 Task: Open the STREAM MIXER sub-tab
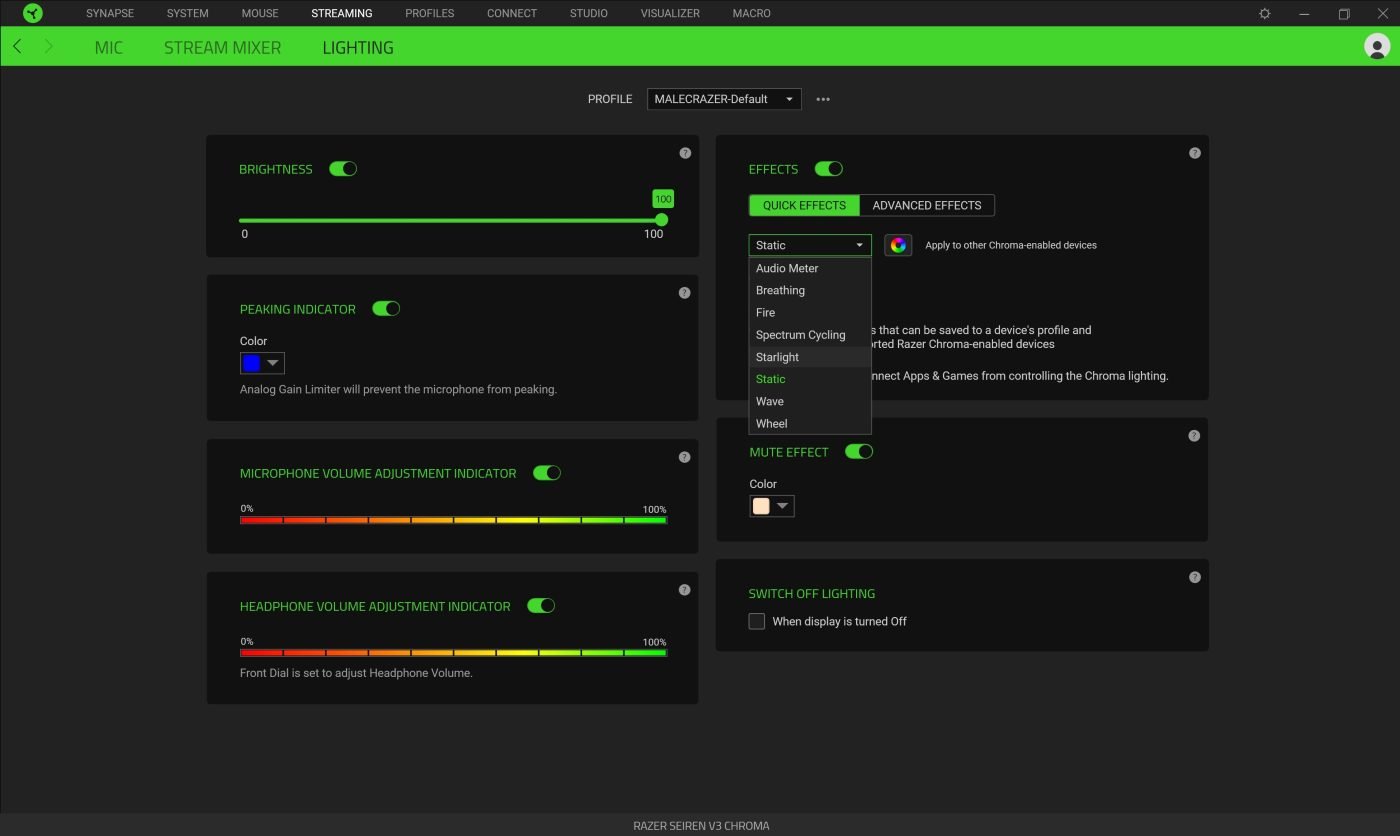(x=223, y=47)
